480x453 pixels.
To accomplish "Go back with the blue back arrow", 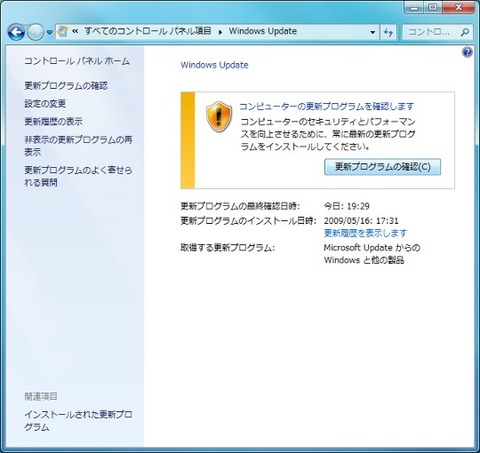I will click(16, 32).
